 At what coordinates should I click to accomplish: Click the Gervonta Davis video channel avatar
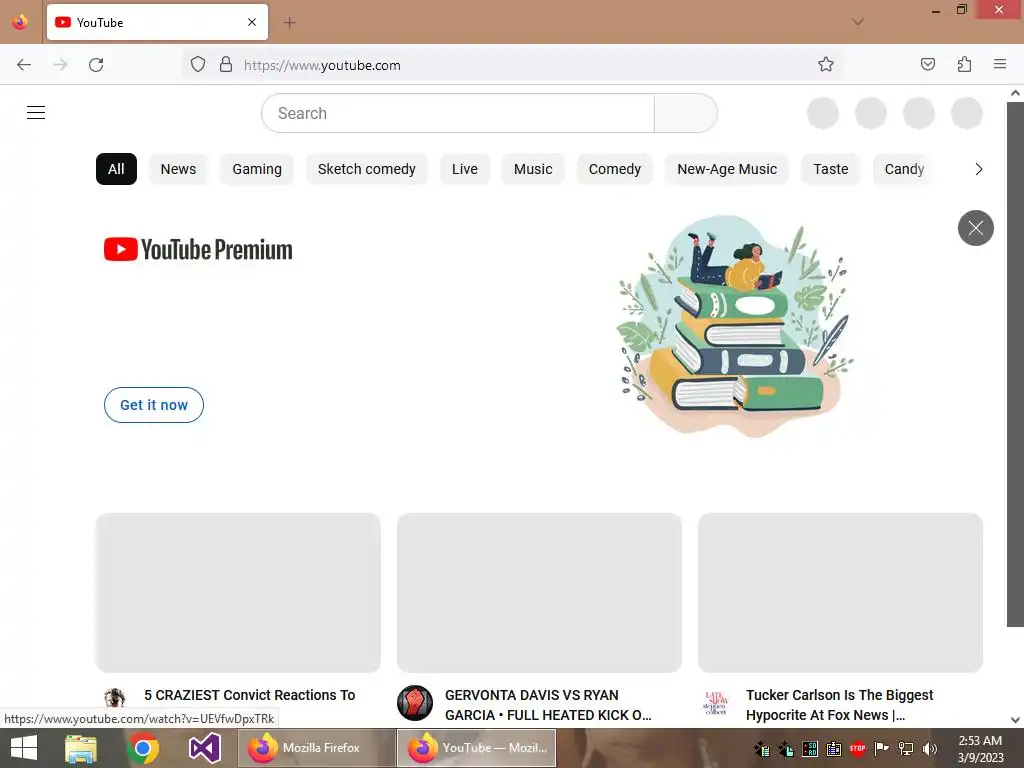pyautogui.click(x=415, y=703)
